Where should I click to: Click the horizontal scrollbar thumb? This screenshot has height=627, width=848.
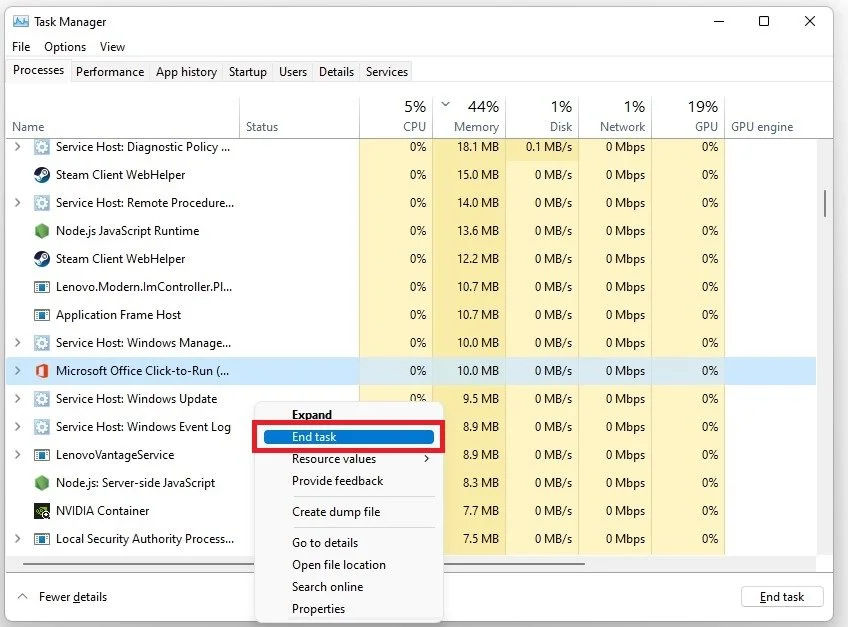pyautogui.click(x=304, y=564)
